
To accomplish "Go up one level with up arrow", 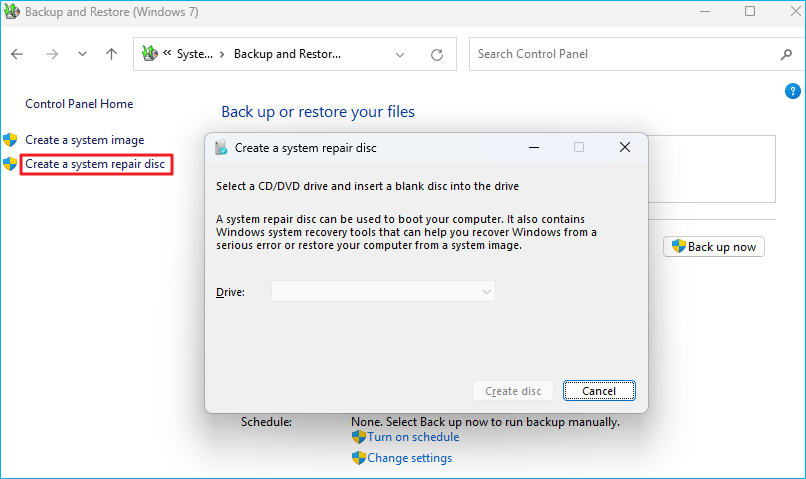I will [x=111, y=54].
